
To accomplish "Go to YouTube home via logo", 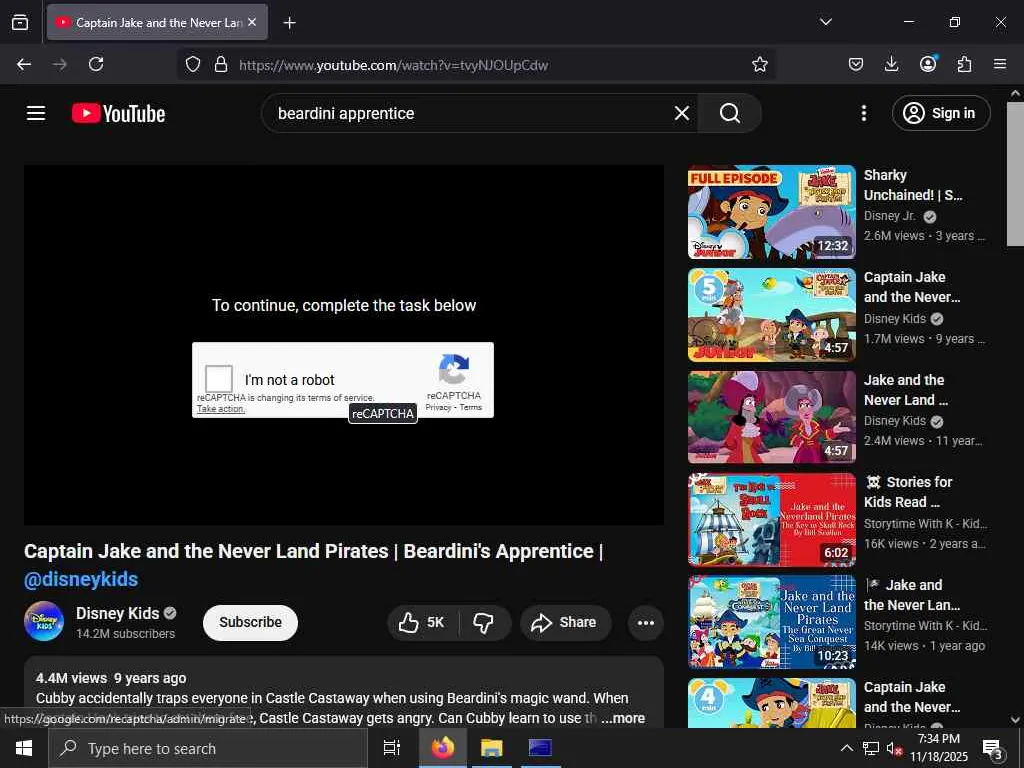I will [118, 114].
